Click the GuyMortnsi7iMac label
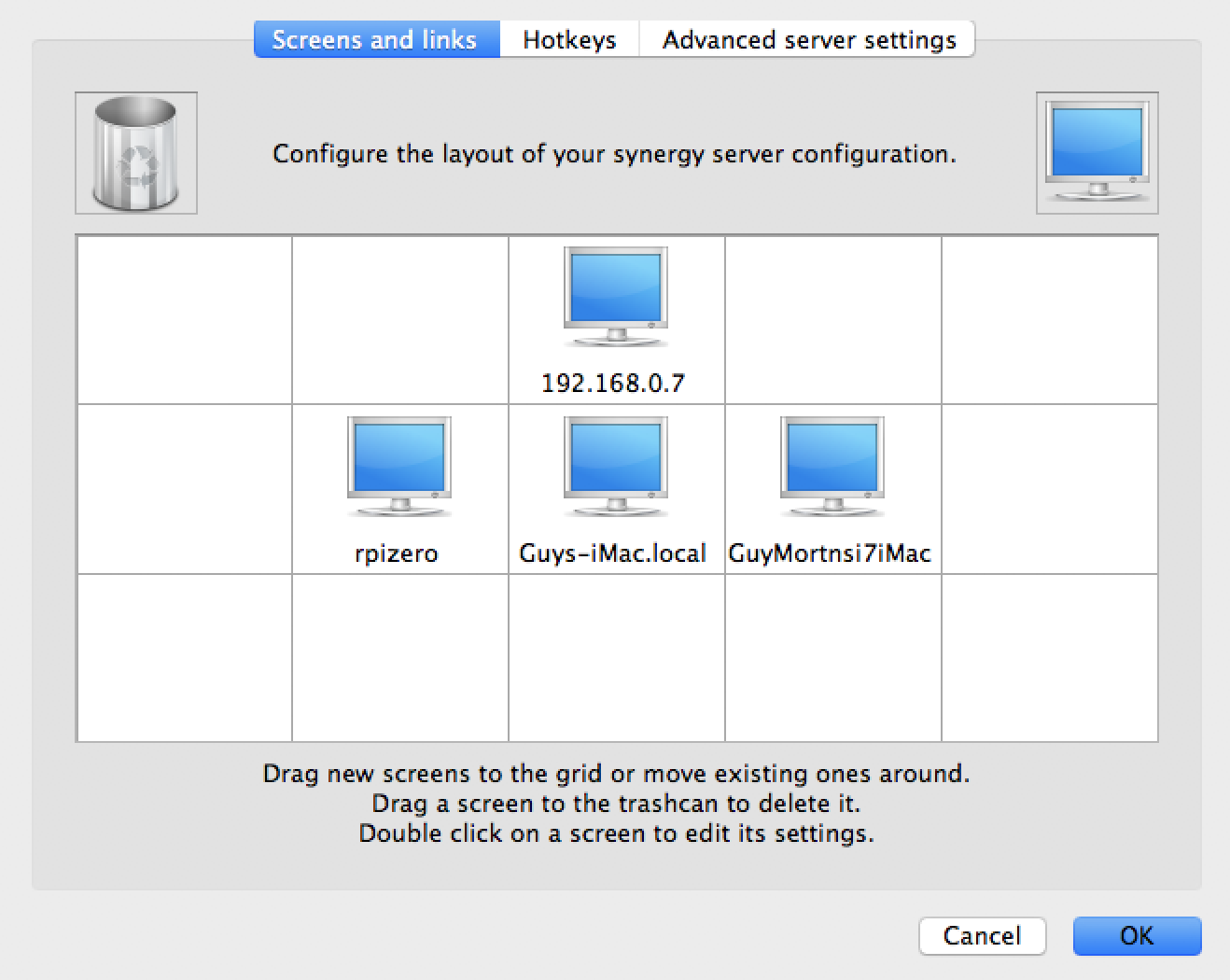 point(830,553)
